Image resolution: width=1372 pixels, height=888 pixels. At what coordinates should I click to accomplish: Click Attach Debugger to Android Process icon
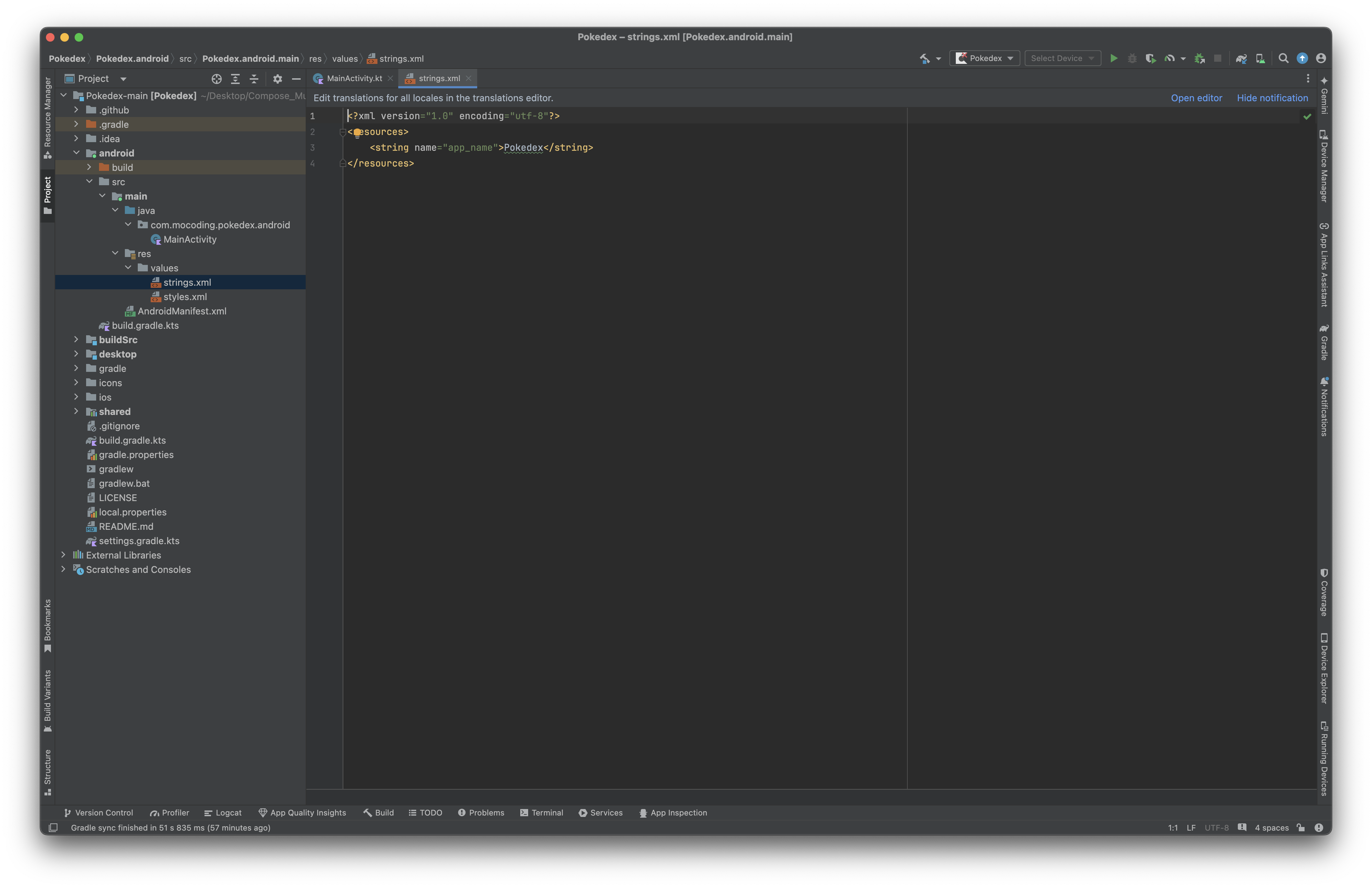click(1199, 58)
